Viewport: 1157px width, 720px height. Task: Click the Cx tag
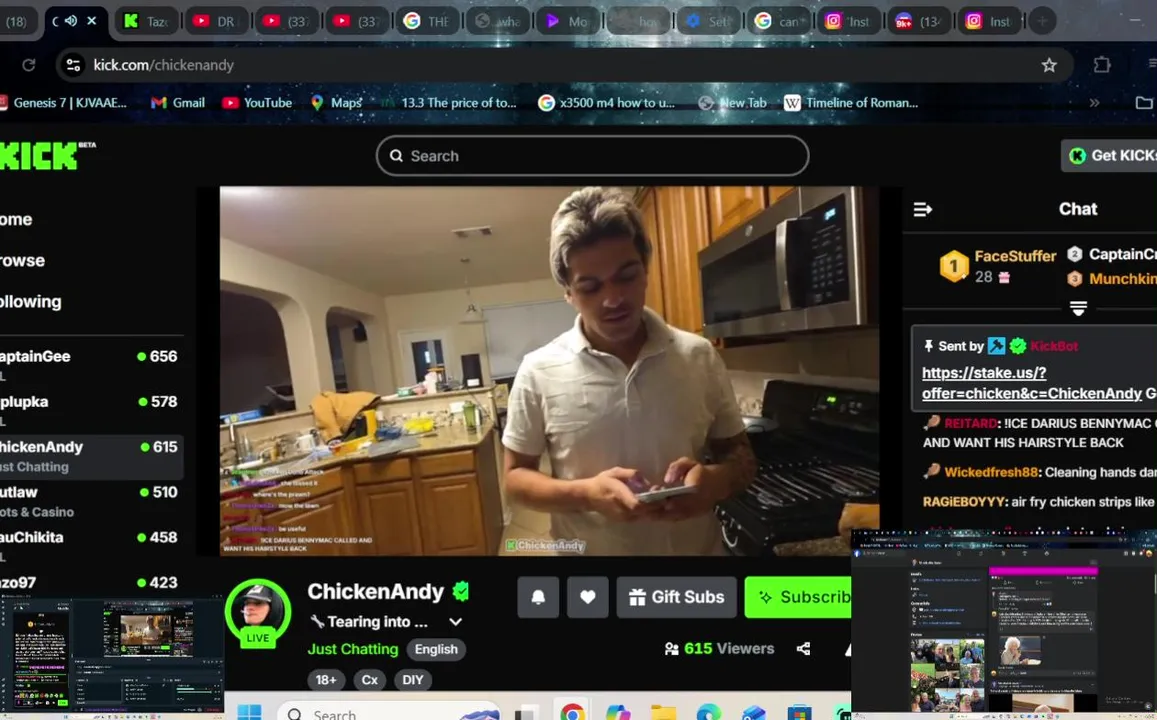click(370, 679)
